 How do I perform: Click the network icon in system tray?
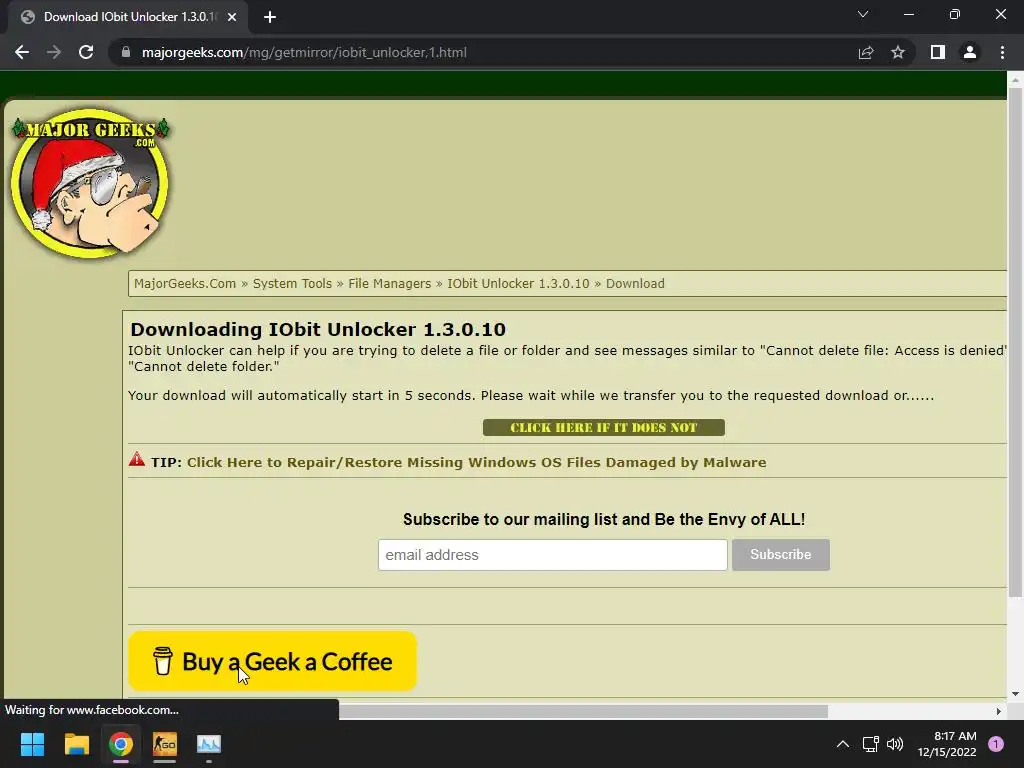pyautogui.click(x=871, y=744)
